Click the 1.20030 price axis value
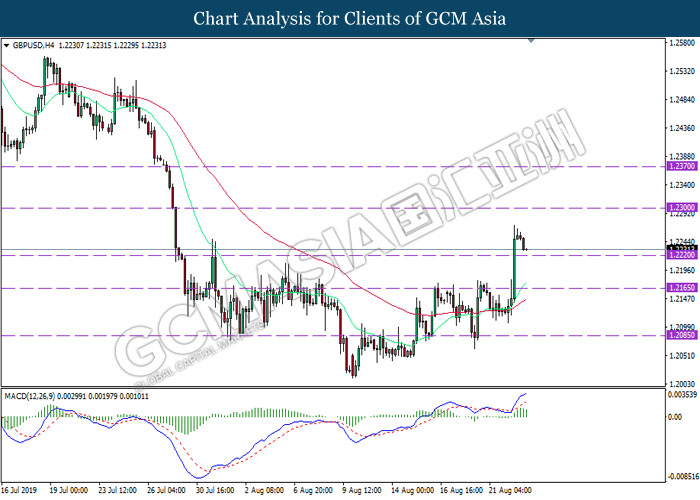700x500 pixels. pyautogui.click(x=683, y=383)
